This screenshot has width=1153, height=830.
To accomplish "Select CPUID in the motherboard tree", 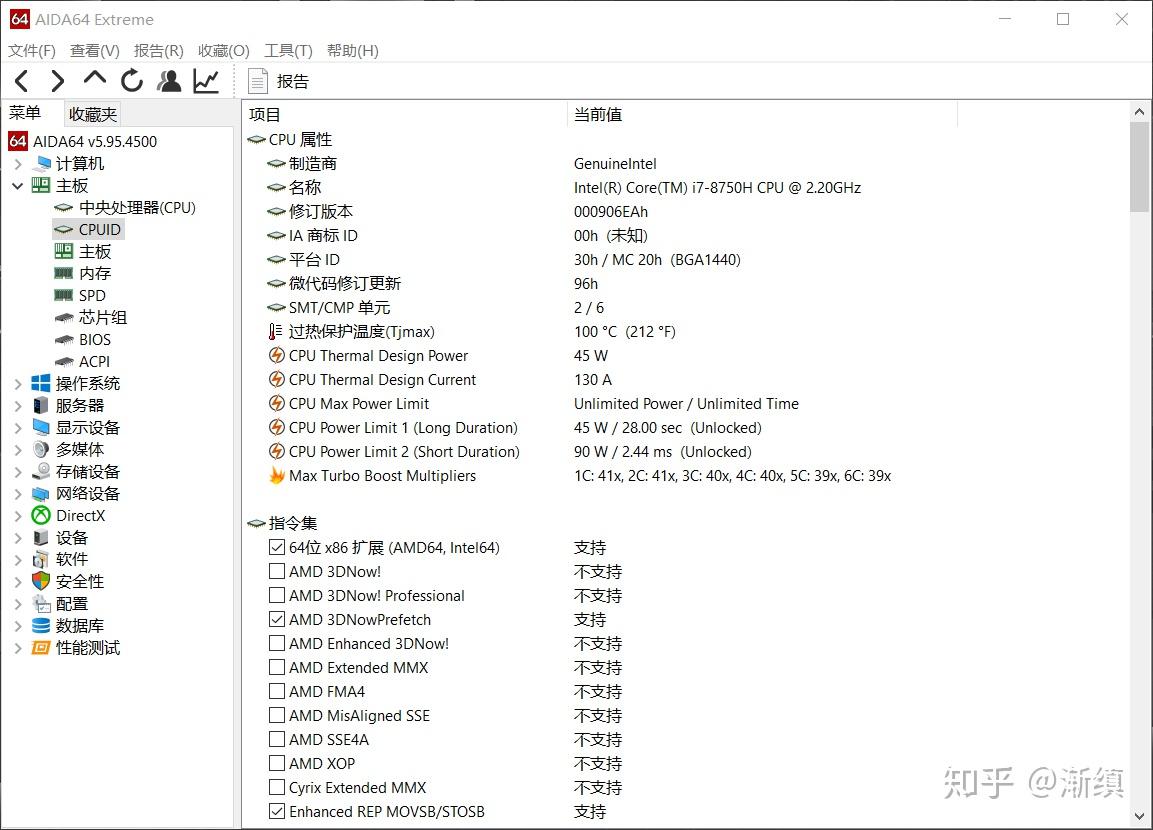I will (x=97, y=229).
